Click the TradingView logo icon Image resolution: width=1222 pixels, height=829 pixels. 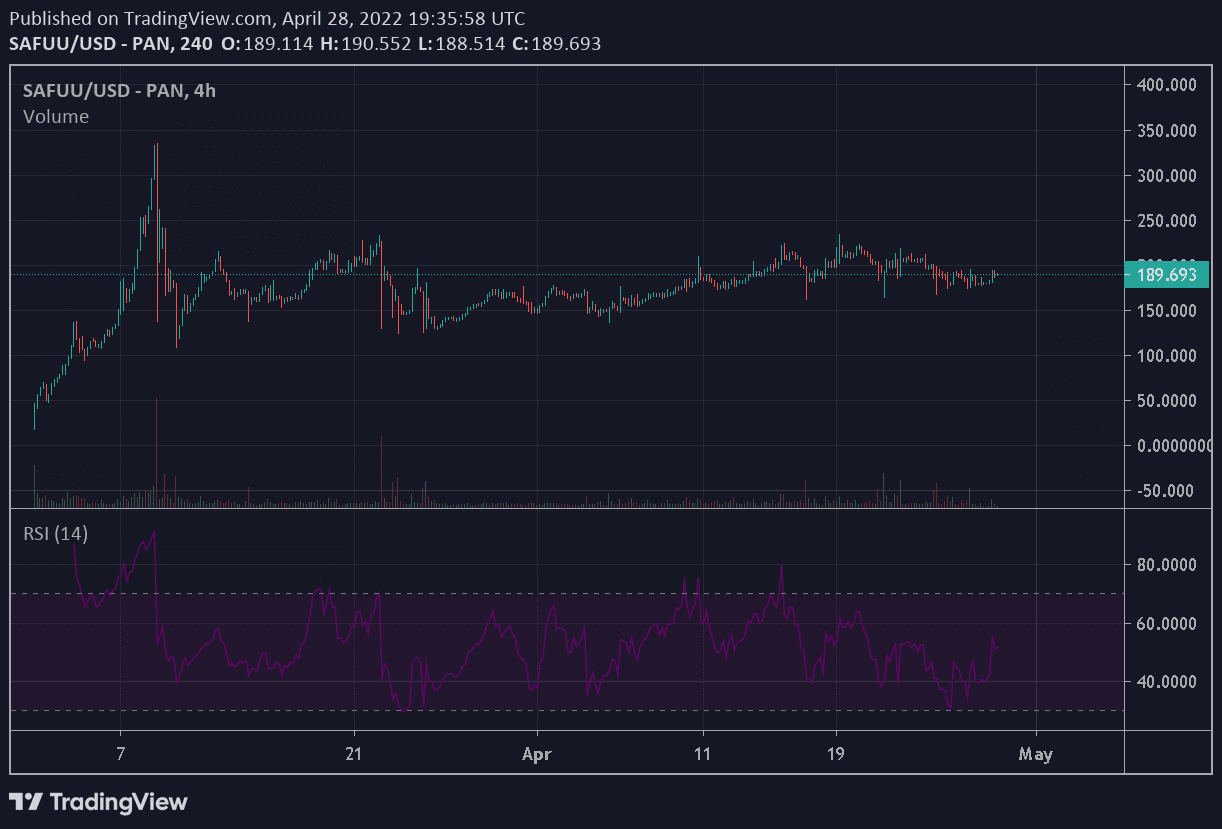pos(26,802)
